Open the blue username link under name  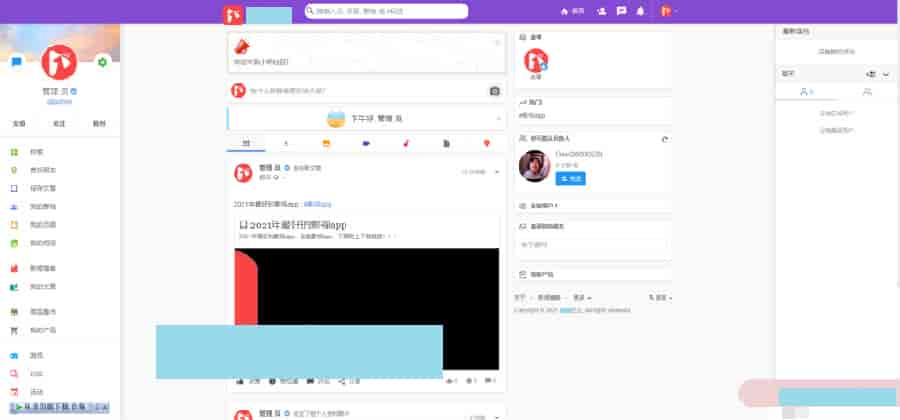pyautogui.click(x=59, y=102)
